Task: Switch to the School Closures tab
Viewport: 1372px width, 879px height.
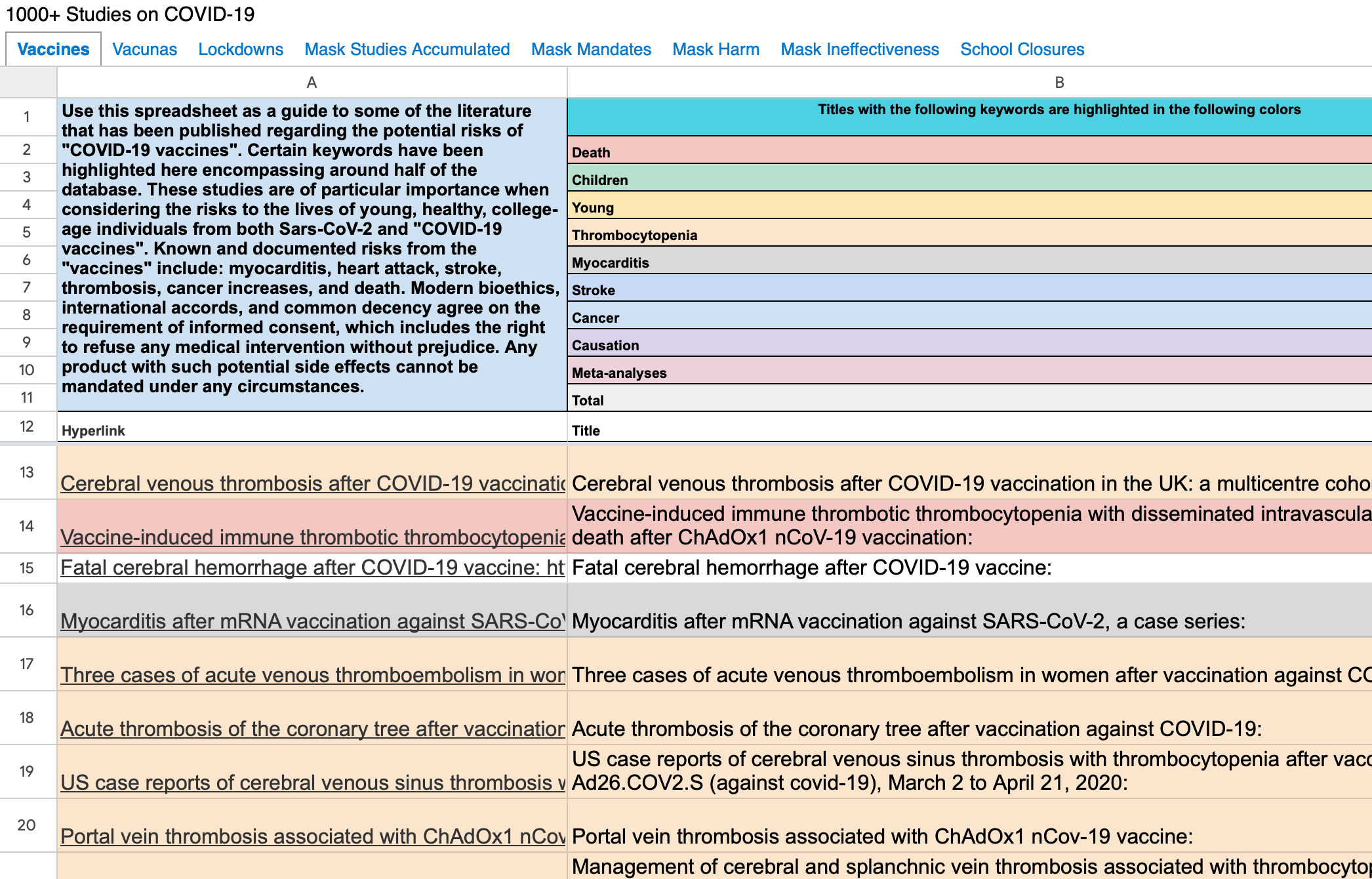Action: 1022,49
